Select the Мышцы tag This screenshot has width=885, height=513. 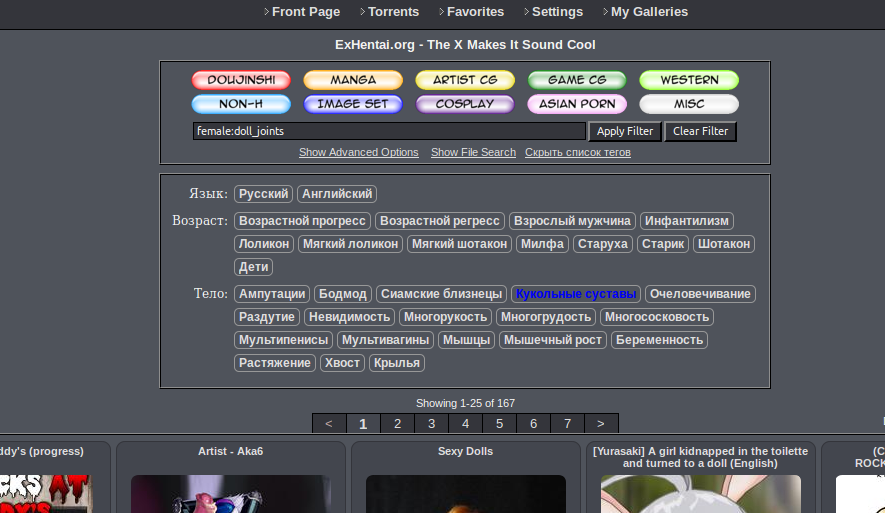(x=466, y=340)
